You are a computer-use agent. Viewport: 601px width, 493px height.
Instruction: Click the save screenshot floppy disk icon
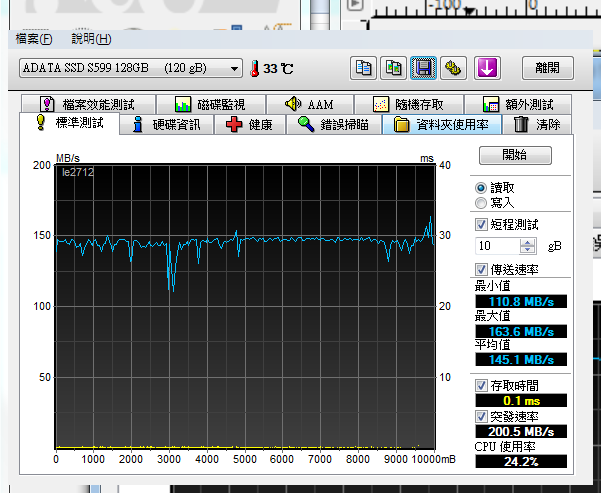[423, 68]
